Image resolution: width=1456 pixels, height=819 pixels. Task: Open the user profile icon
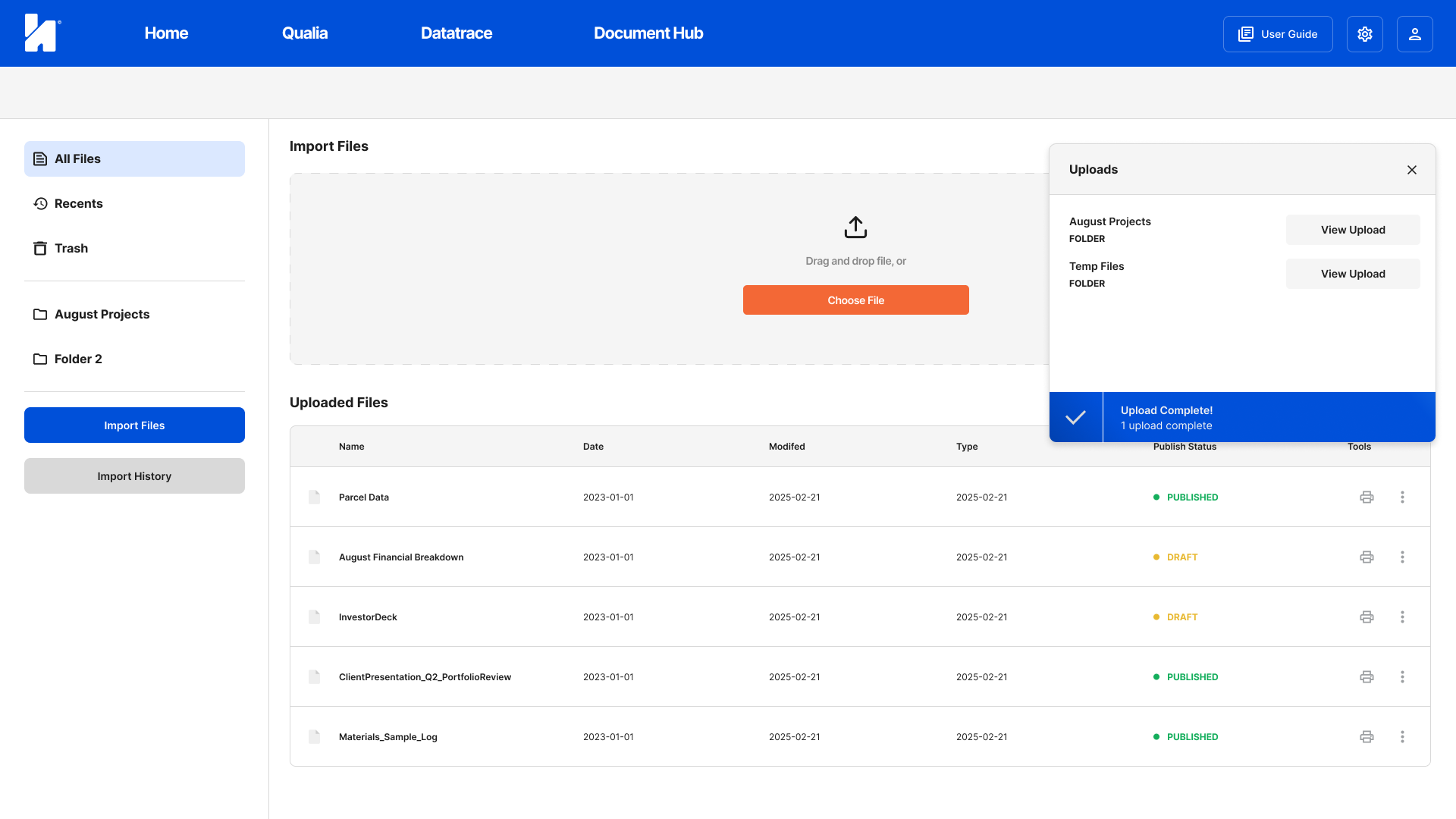pos(1415,34)
